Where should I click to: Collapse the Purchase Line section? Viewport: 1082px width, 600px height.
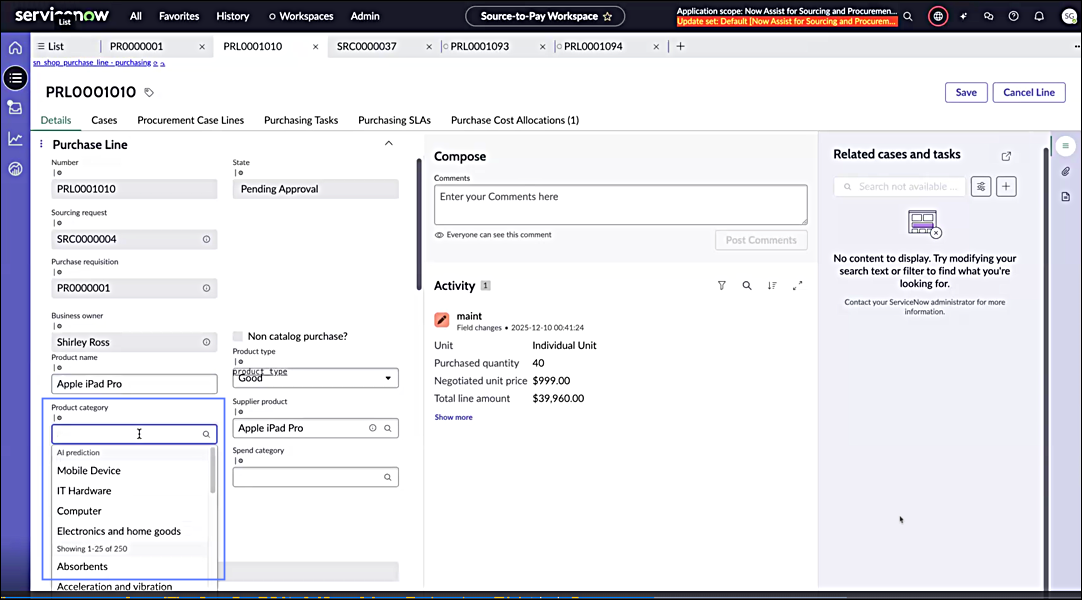click(388, 143)
